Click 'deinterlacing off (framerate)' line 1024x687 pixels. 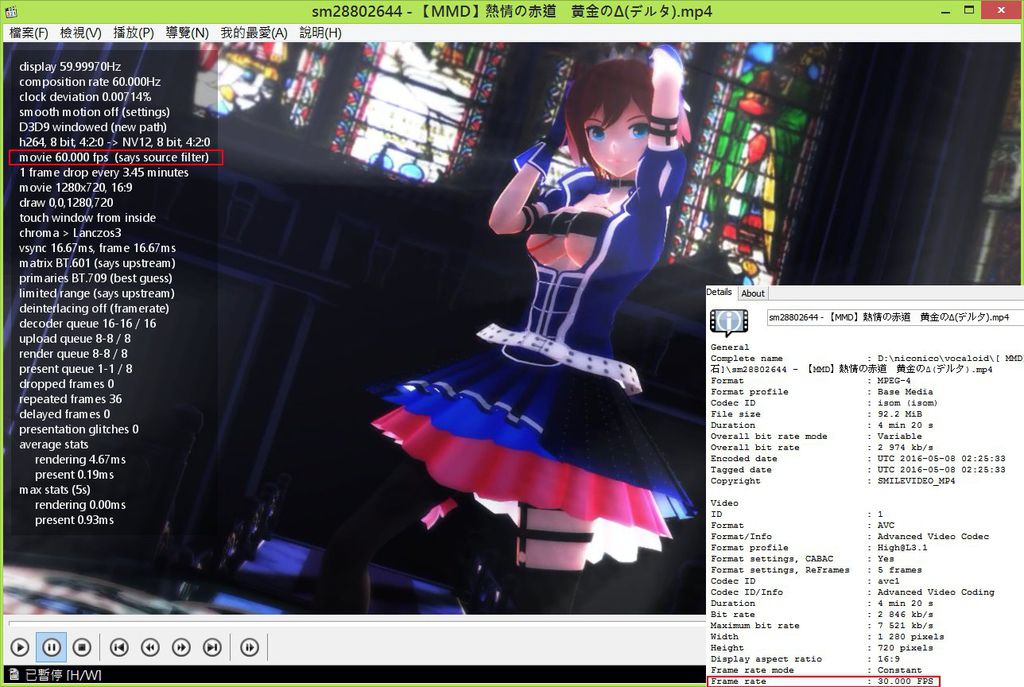coord(93,308)
